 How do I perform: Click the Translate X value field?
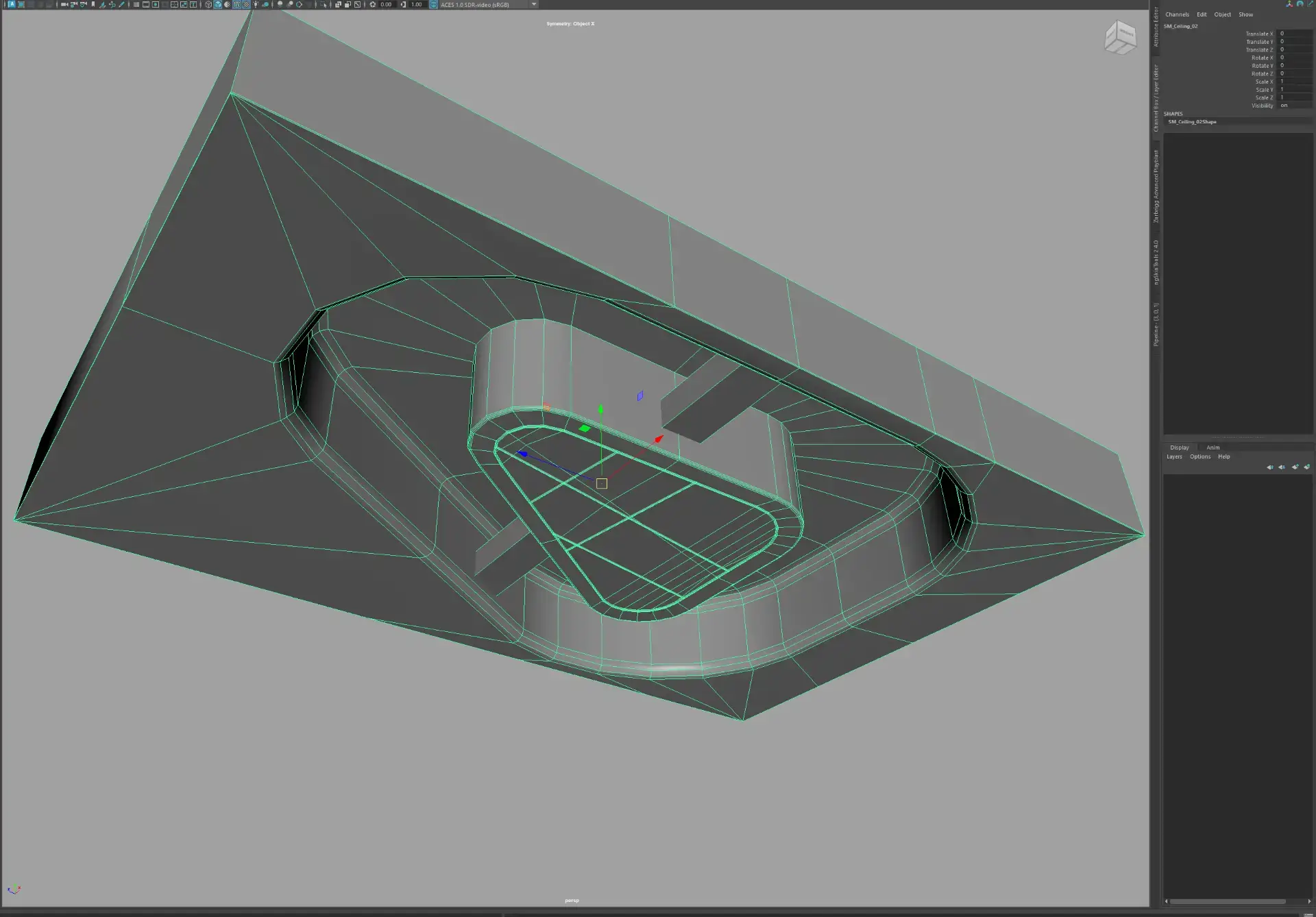point(1294,34)
